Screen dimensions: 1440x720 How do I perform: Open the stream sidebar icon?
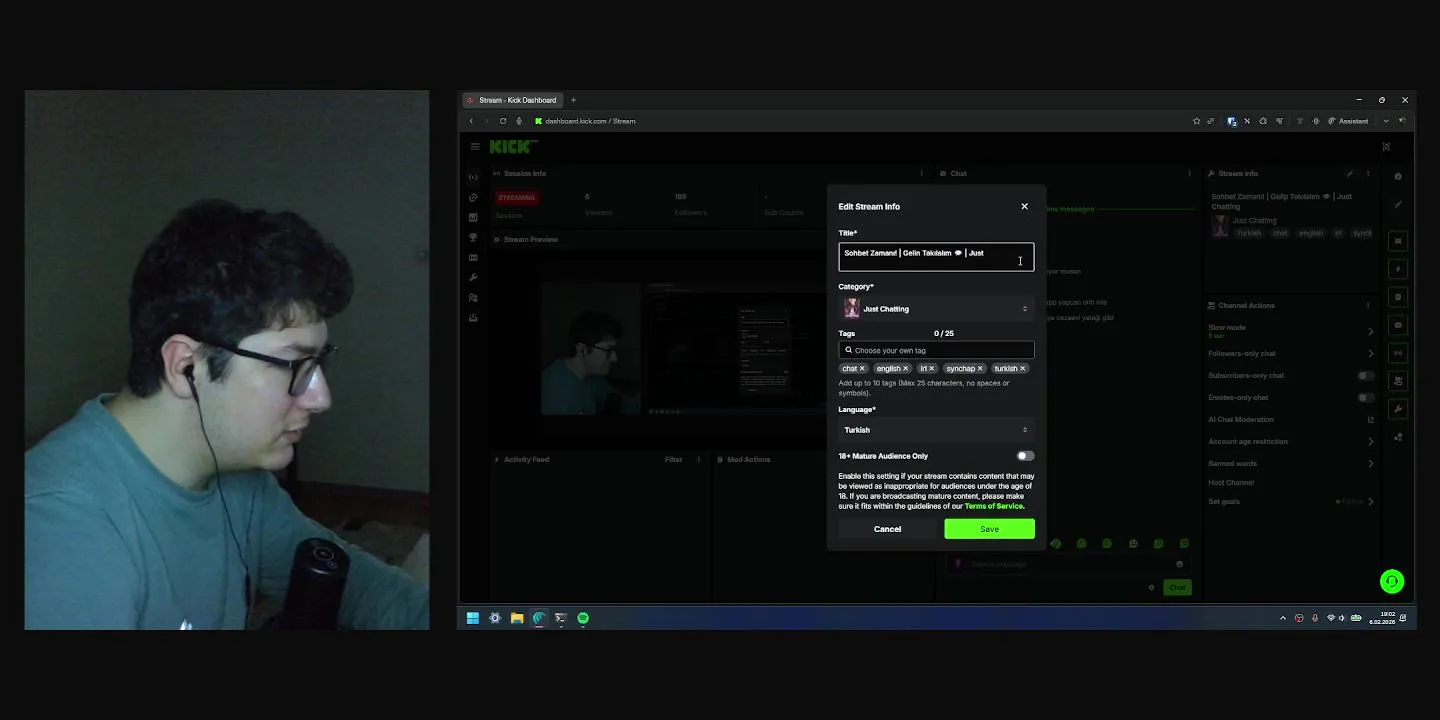point(473,177)
